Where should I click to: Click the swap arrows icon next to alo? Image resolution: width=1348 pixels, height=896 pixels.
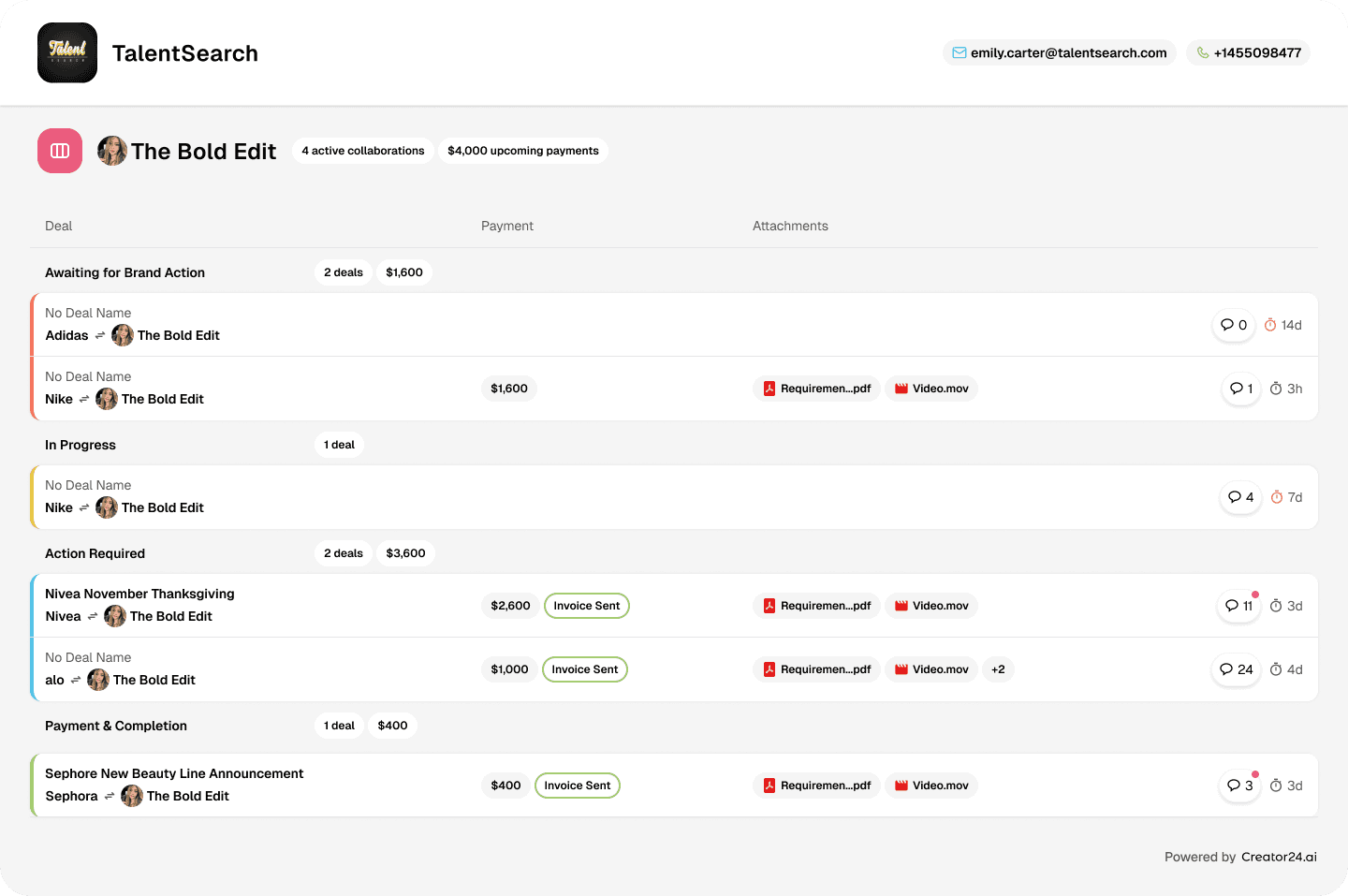[76, 680]
